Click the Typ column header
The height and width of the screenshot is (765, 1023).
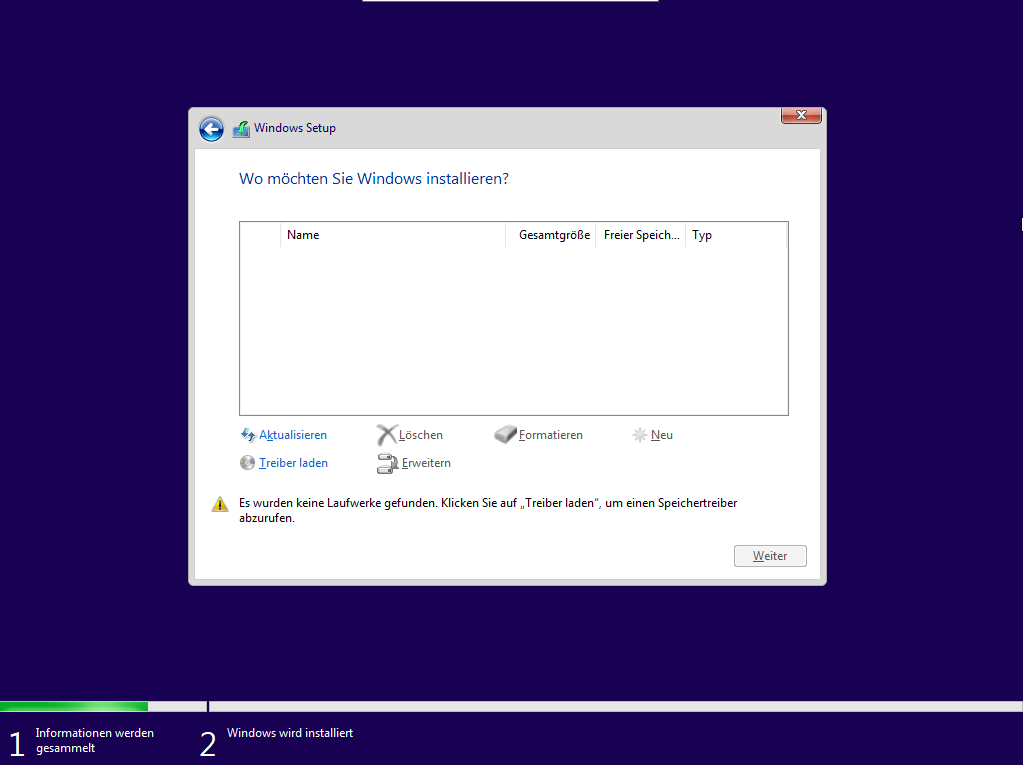click(737, 235)
